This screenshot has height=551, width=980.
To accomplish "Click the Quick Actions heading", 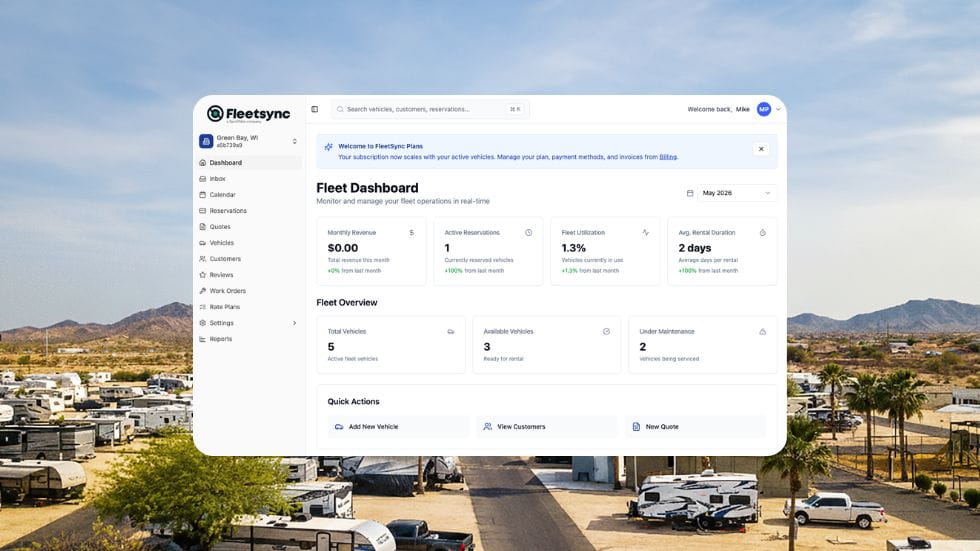I will click(x=353, y=402).
